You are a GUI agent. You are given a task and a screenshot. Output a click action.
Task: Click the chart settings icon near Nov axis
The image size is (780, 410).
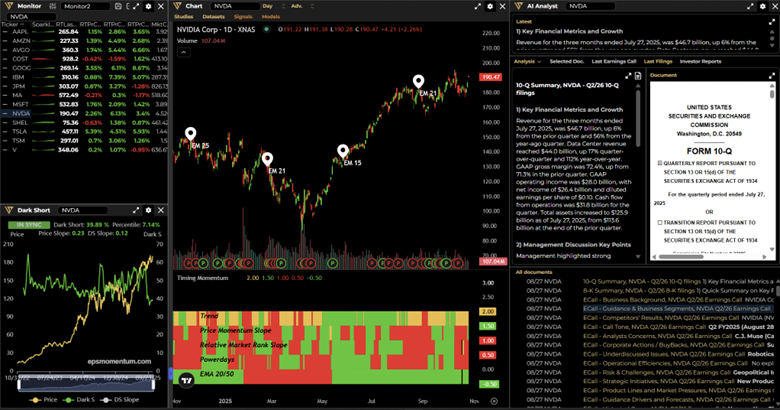pos(494,401)
